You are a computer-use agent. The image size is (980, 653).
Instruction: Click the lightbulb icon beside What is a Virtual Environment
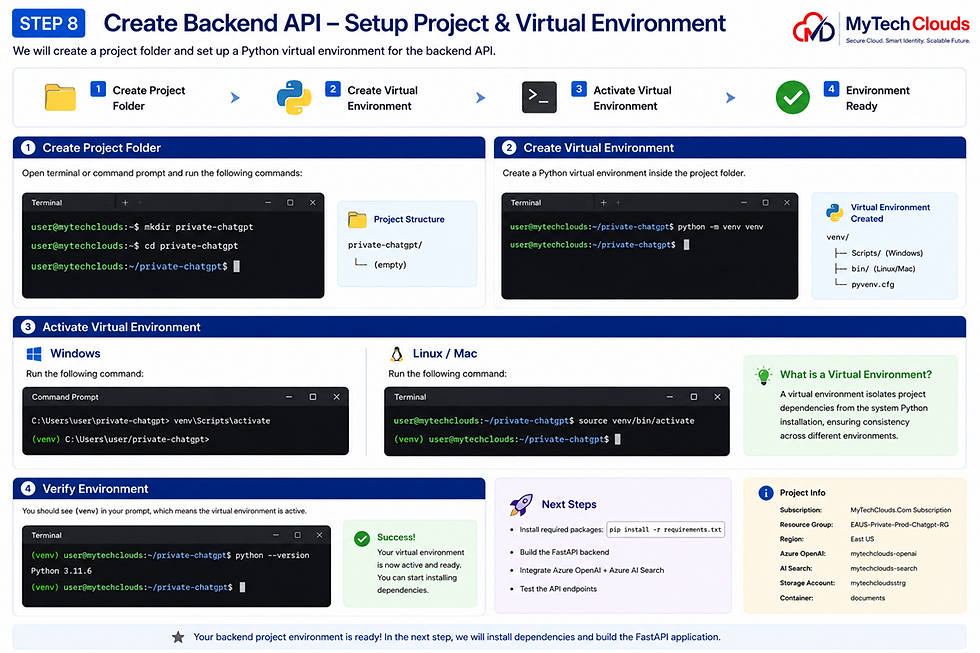763,376
